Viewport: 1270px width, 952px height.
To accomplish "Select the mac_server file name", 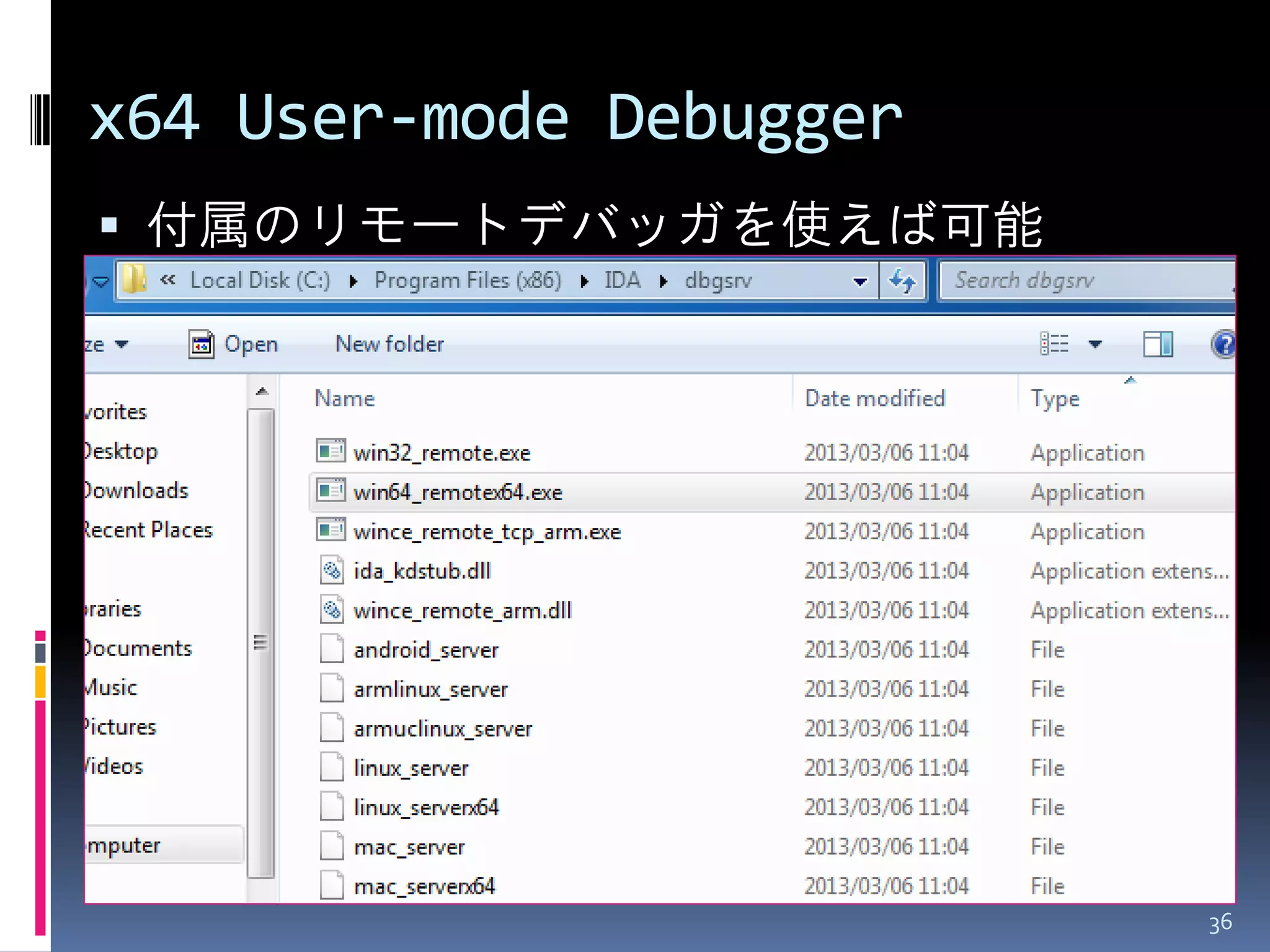I will pyautogui.click(x=409, y=847).
